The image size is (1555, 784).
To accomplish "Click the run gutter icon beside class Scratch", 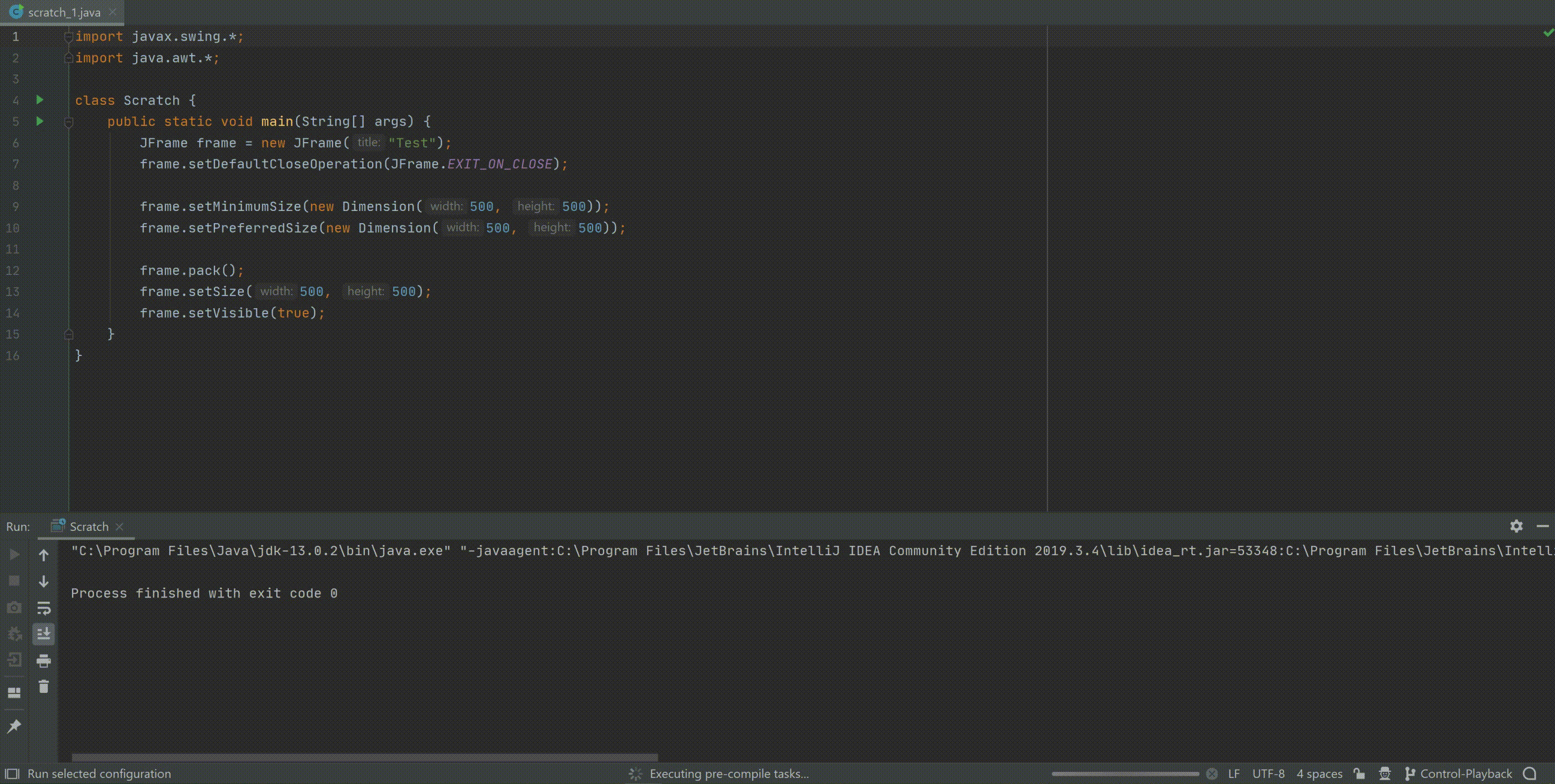I will coord(39,100).
